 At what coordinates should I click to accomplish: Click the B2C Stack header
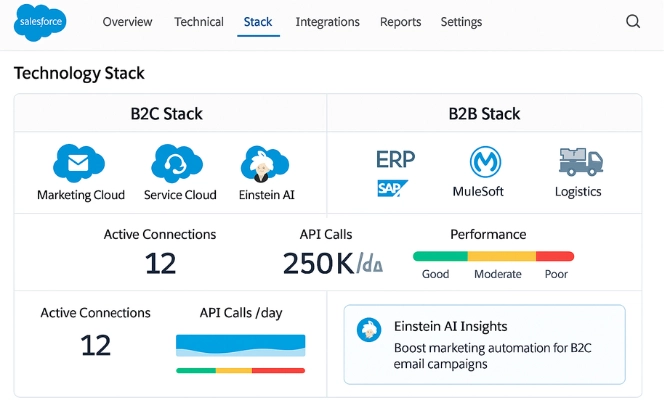click(x=166, y=113)
